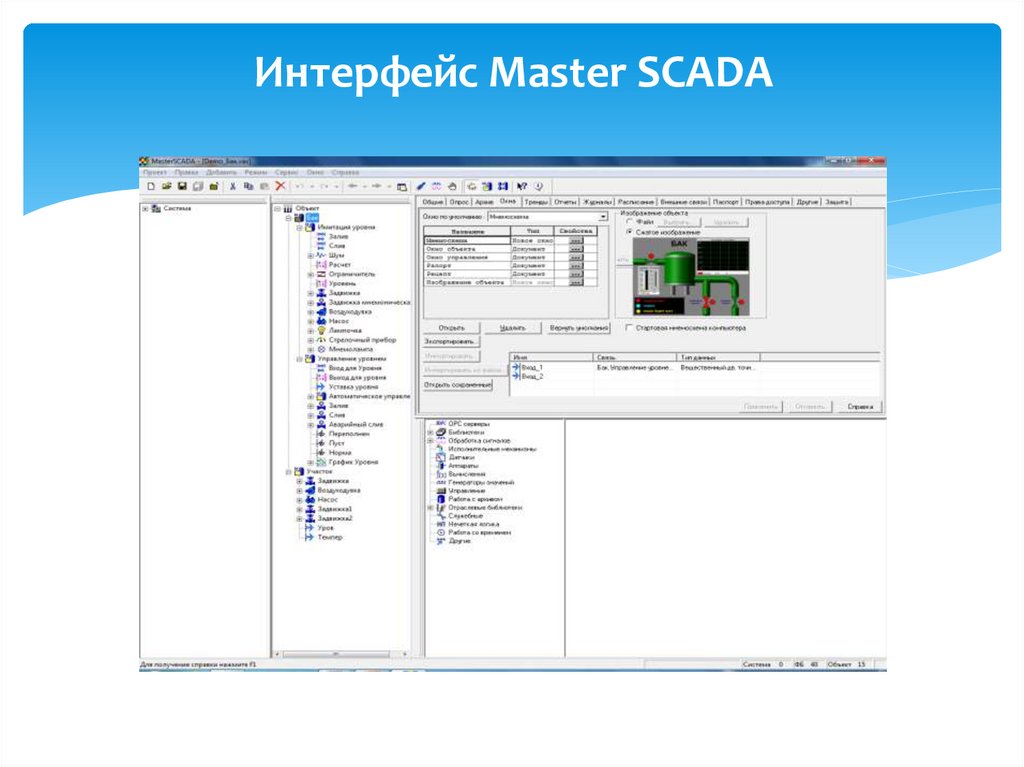Select the Нечеткая логика library icon

pyautogui.click(x=442, y=523)
